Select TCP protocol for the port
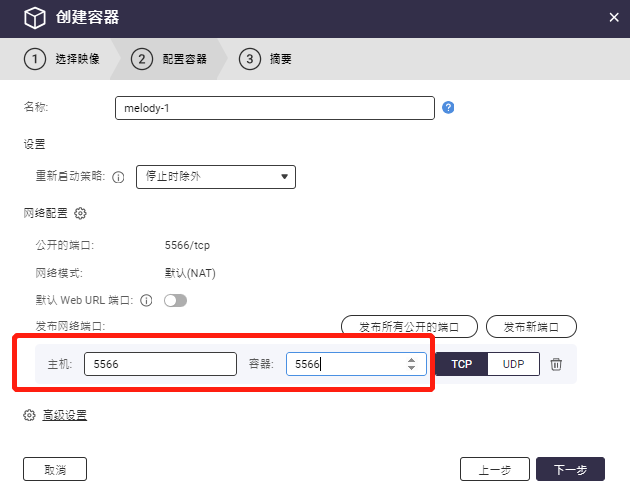This screenshot has width=630, height=494. pyautogui.click(x=461, y=364)
